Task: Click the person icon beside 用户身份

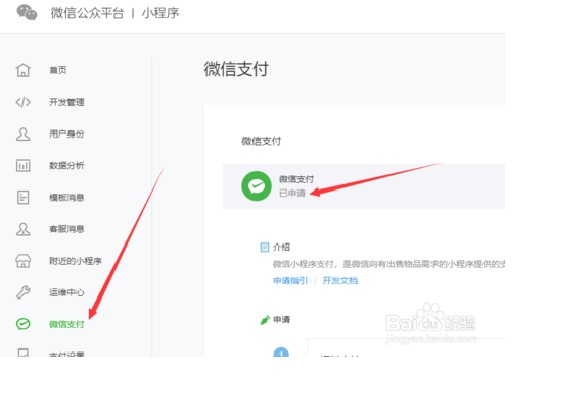Action: pos(23,134)
